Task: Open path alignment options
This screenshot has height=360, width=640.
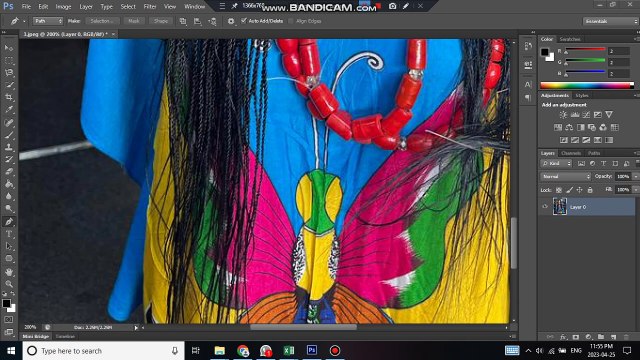Action: click(198, 21)
